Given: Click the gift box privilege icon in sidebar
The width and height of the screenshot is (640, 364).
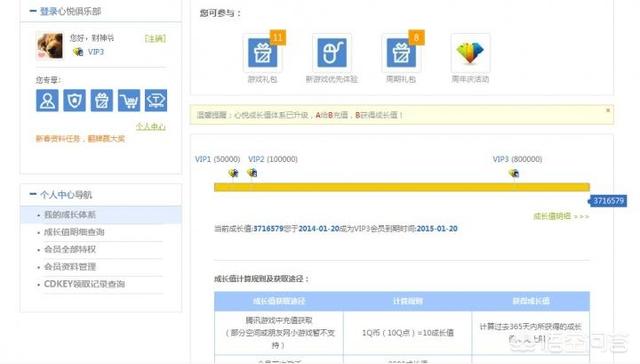Looking at the screenshot, I should 102,100.
